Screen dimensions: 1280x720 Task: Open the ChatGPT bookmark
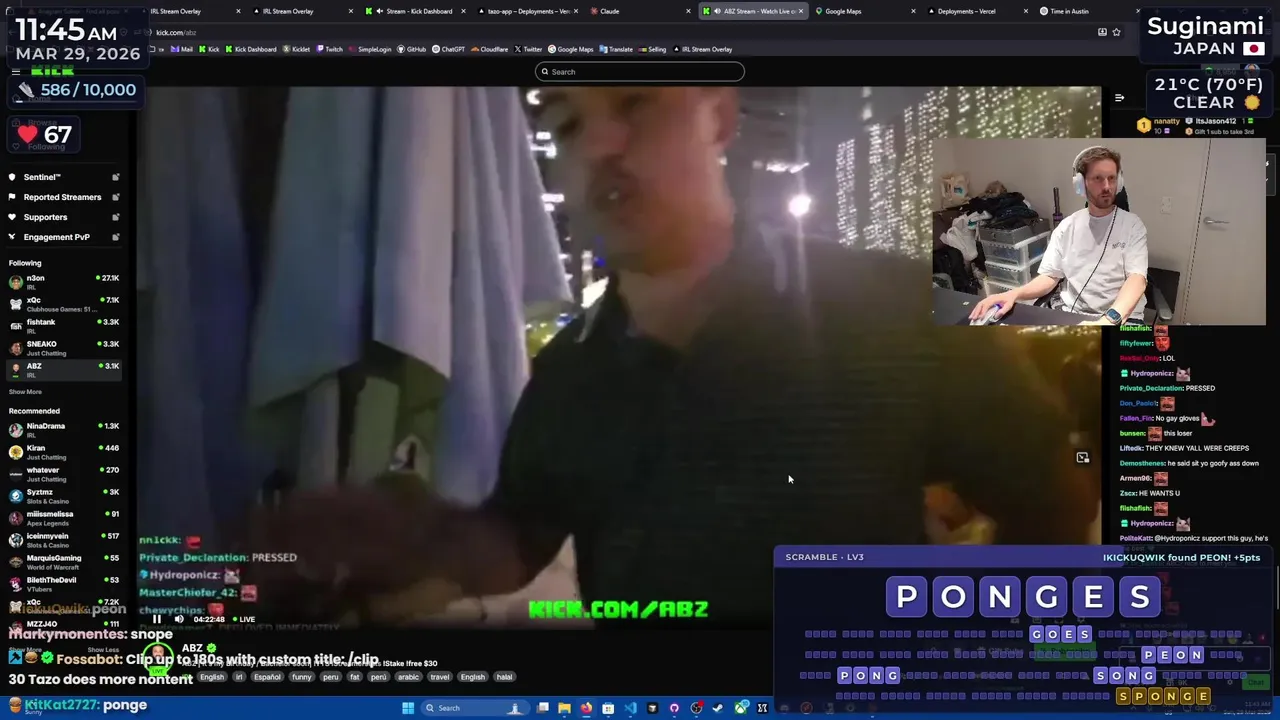pyautogui.click(x=449, y=49)
